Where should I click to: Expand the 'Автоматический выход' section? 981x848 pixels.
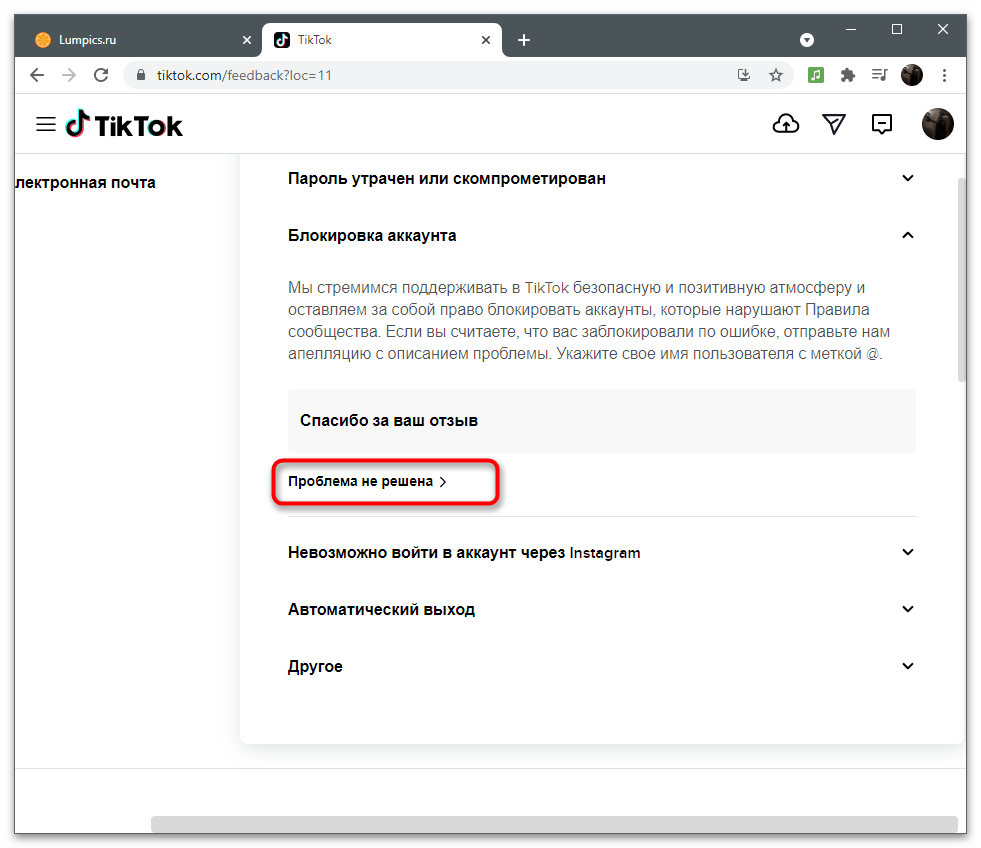(x=908, y=609)
